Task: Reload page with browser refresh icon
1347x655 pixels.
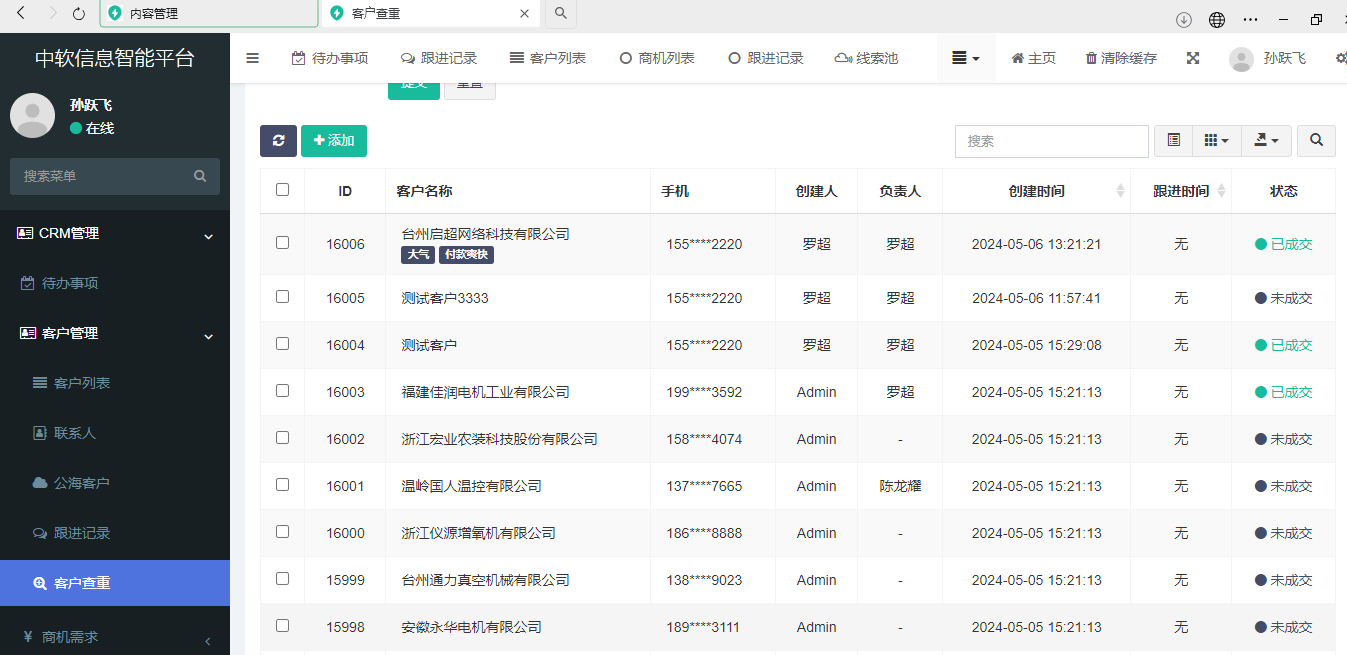Action: (x=79, y=14)
